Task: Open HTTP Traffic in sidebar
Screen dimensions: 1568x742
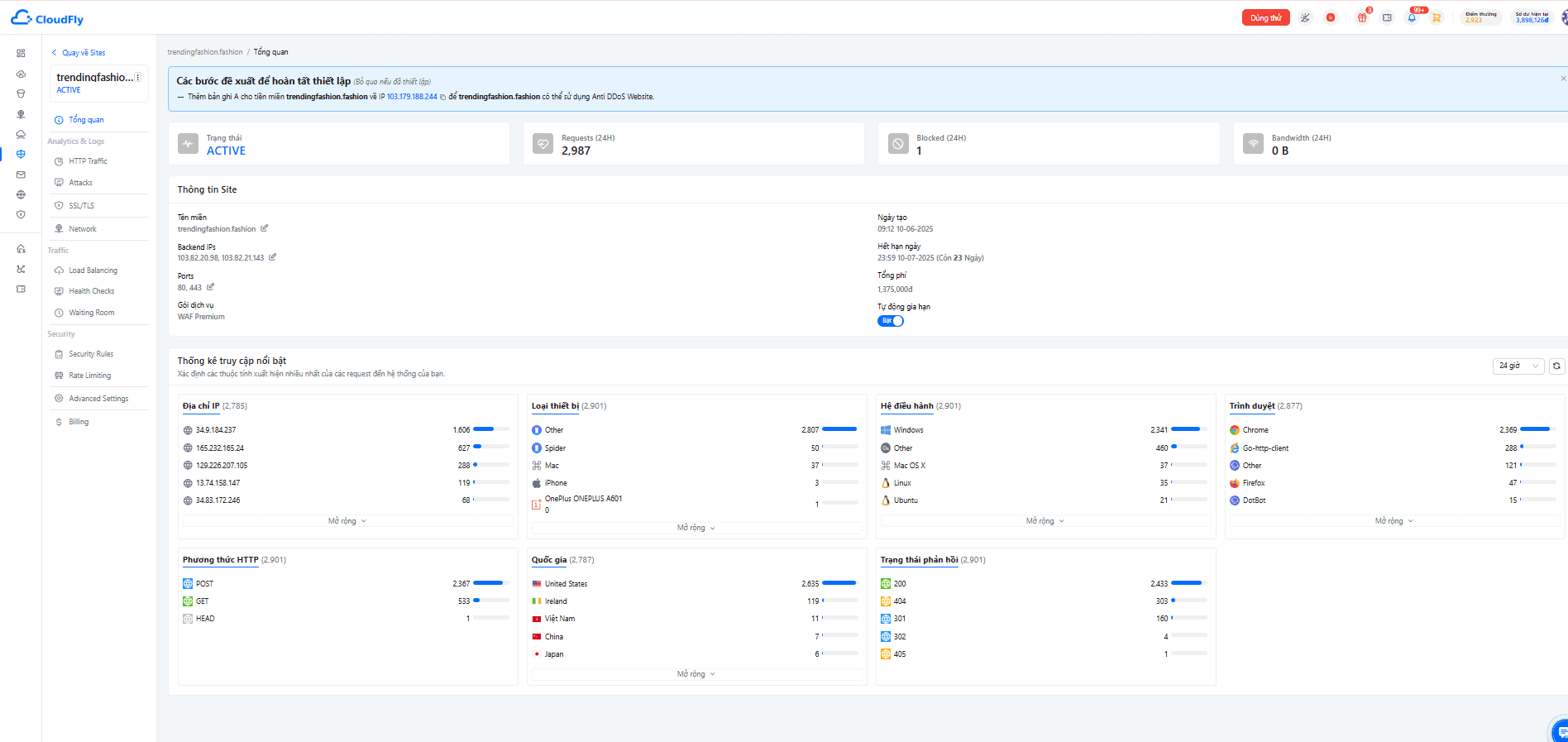Action: point(88,161)
